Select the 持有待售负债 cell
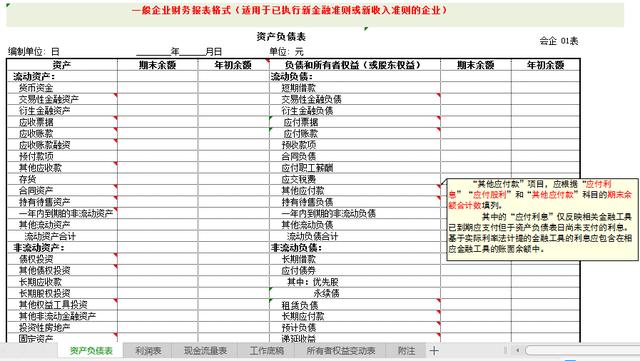The image size is (640, 361). (355, 202)
